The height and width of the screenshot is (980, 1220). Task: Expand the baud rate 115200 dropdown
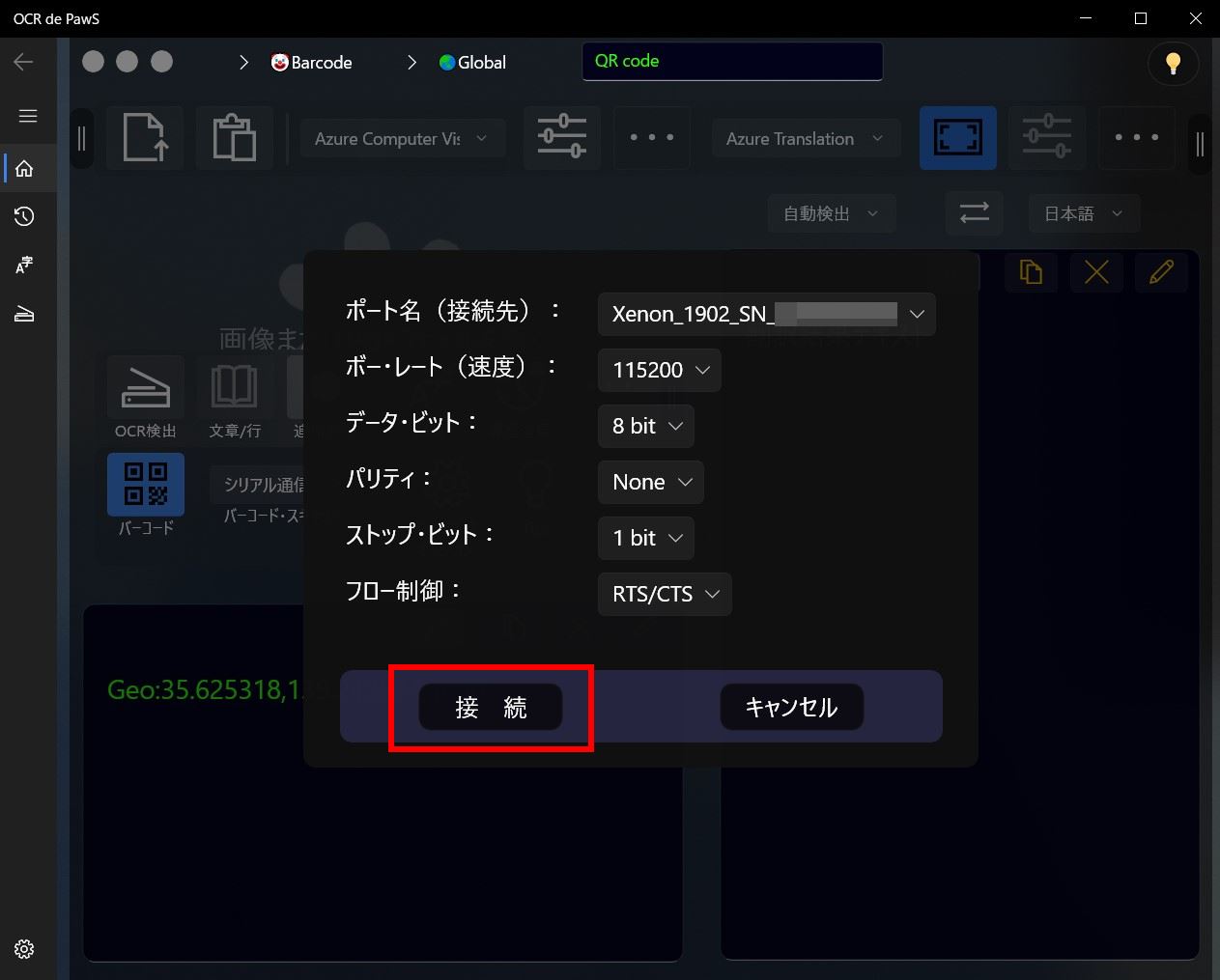point(660,370)
